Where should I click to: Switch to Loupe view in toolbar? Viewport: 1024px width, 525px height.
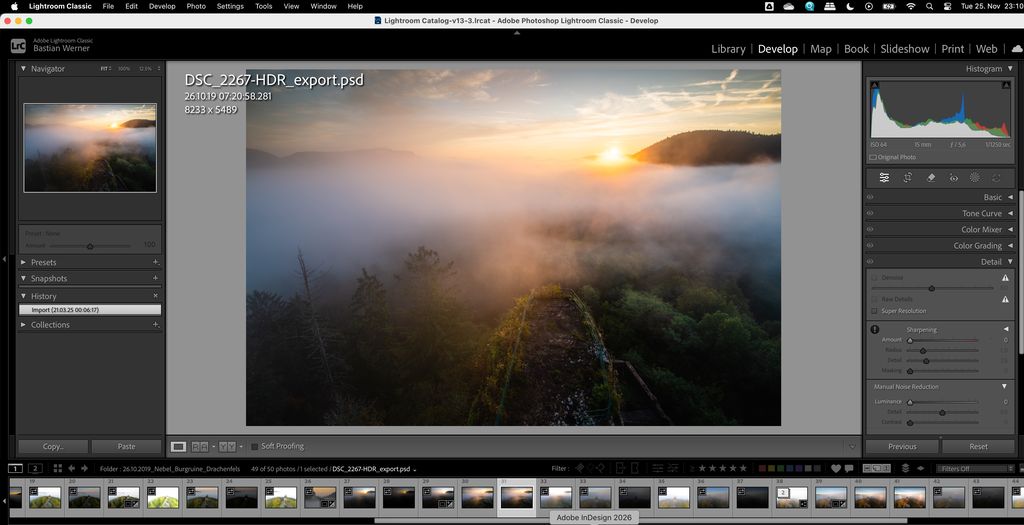click(178, 446)
